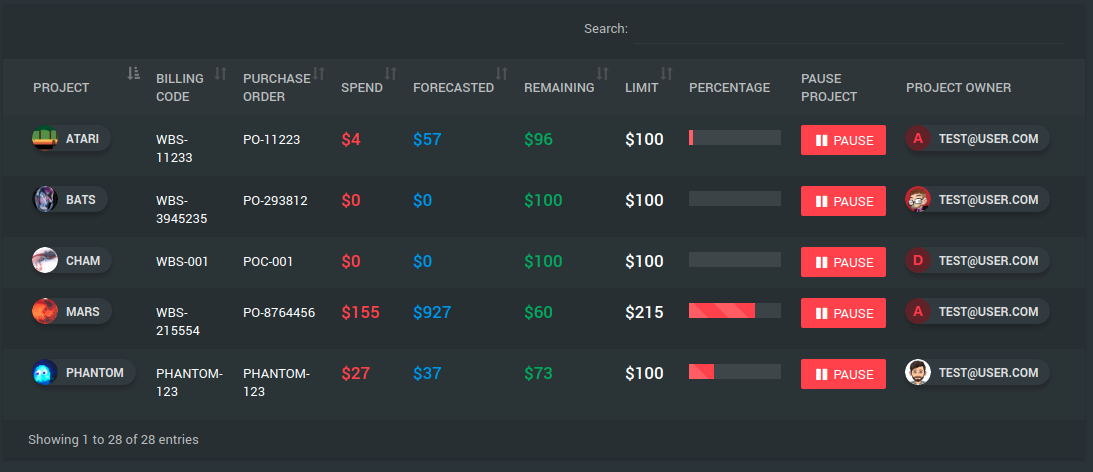Pause the Bats project
Viewport: 1093px width, 472px height.
coord(843,201)
